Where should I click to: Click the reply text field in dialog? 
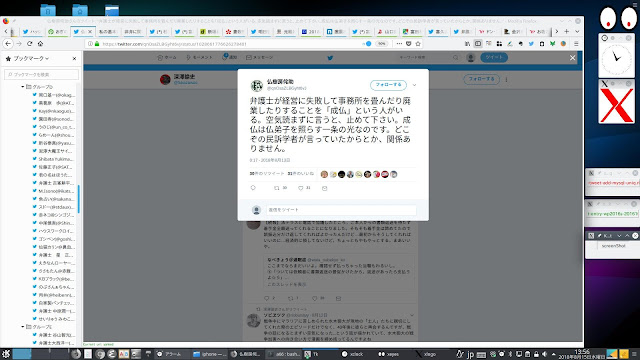(341, 210)
